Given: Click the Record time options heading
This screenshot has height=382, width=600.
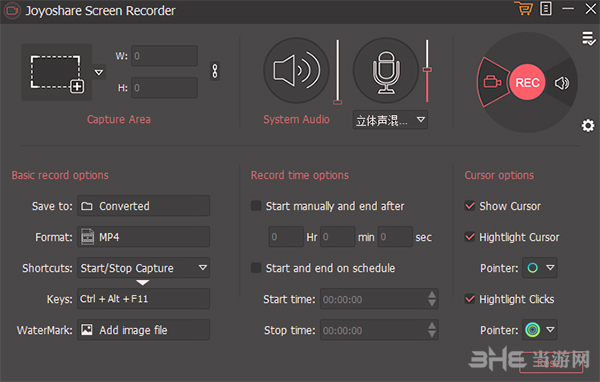Looking at the screenshot, I should (x=300, y=175).
